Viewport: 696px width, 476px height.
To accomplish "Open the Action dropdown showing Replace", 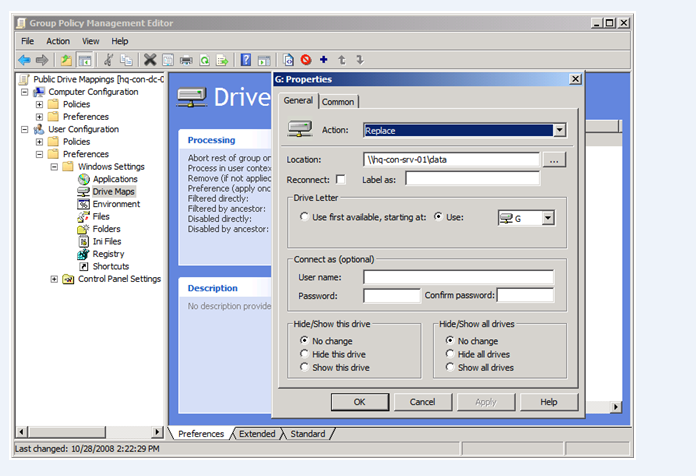I will pos(559,130).
